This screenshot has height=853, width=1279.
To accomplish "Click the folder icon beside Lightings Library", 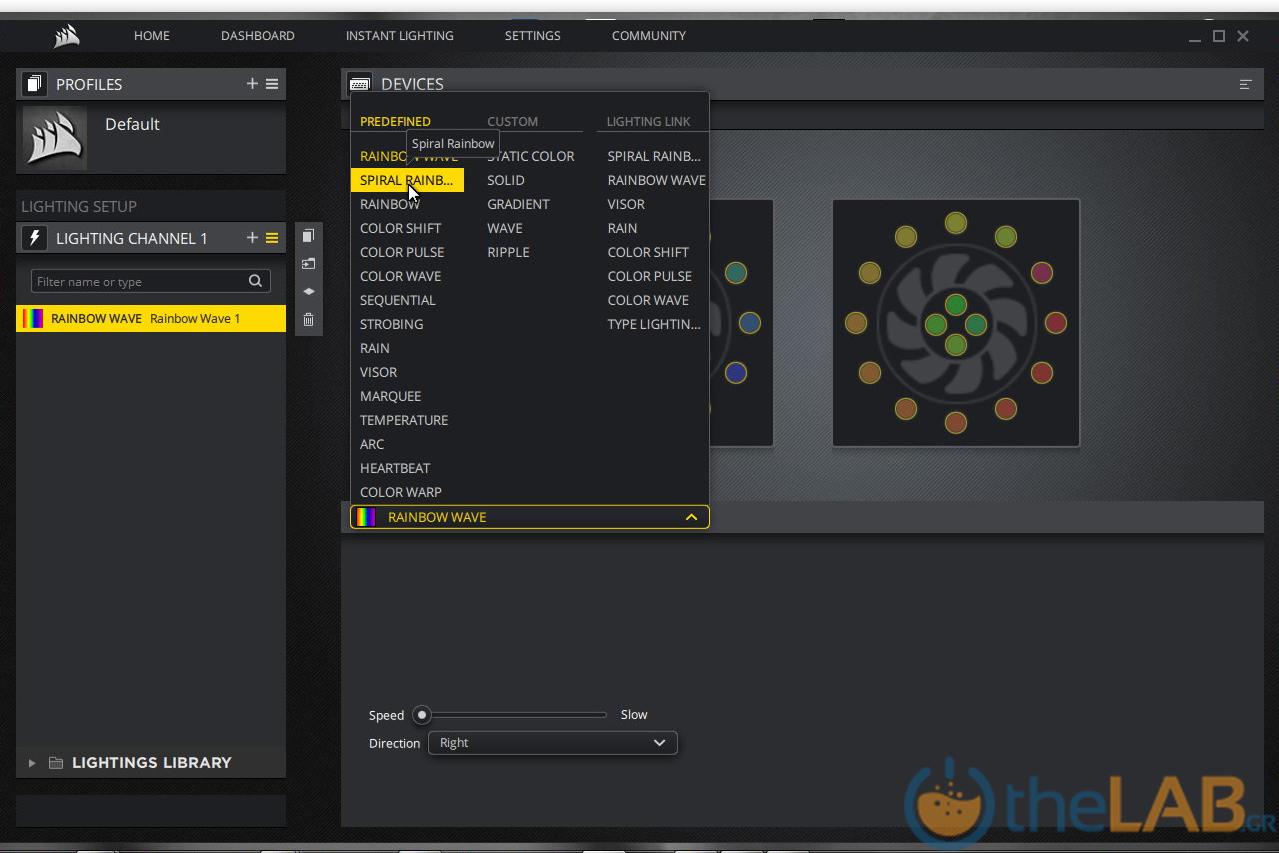I will [56, 763].
